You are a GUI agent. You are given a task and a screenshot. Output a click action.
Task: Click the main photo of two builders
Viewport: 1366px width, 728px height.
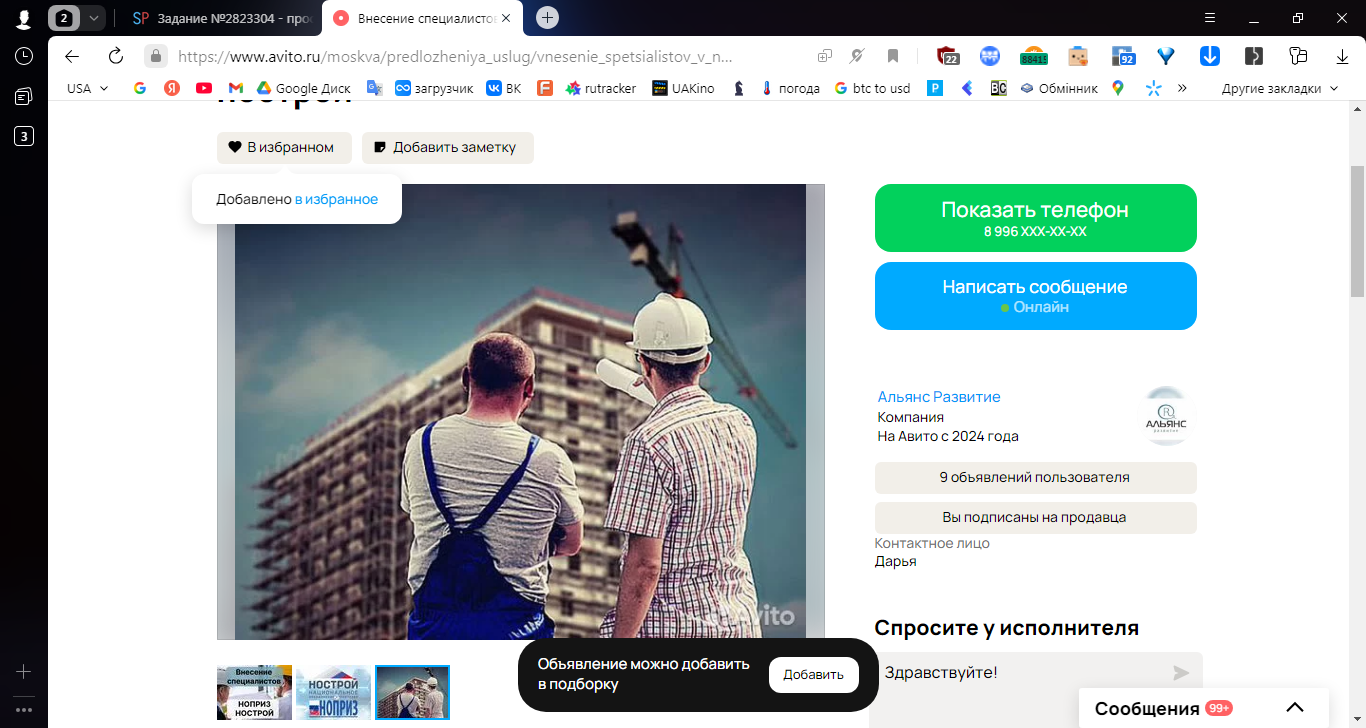click(520, 412)
